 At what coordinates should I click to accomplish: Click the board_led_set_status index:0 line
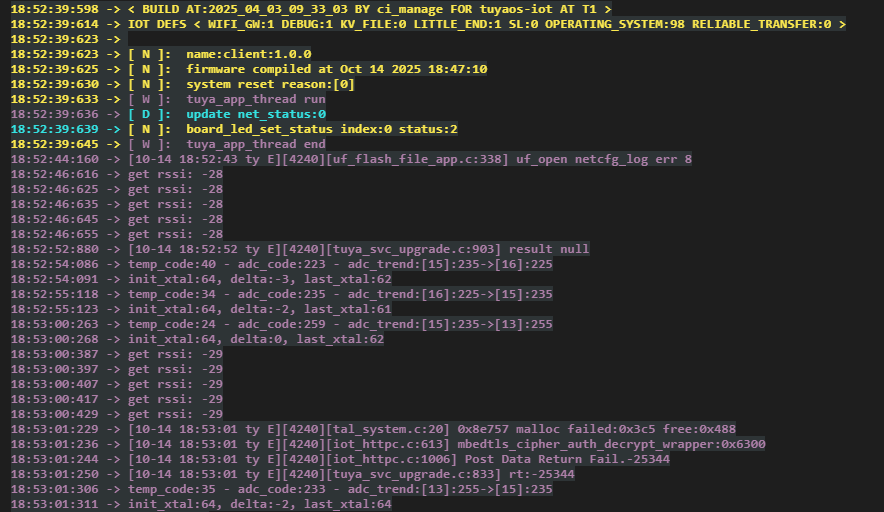[x=321, y=129]
